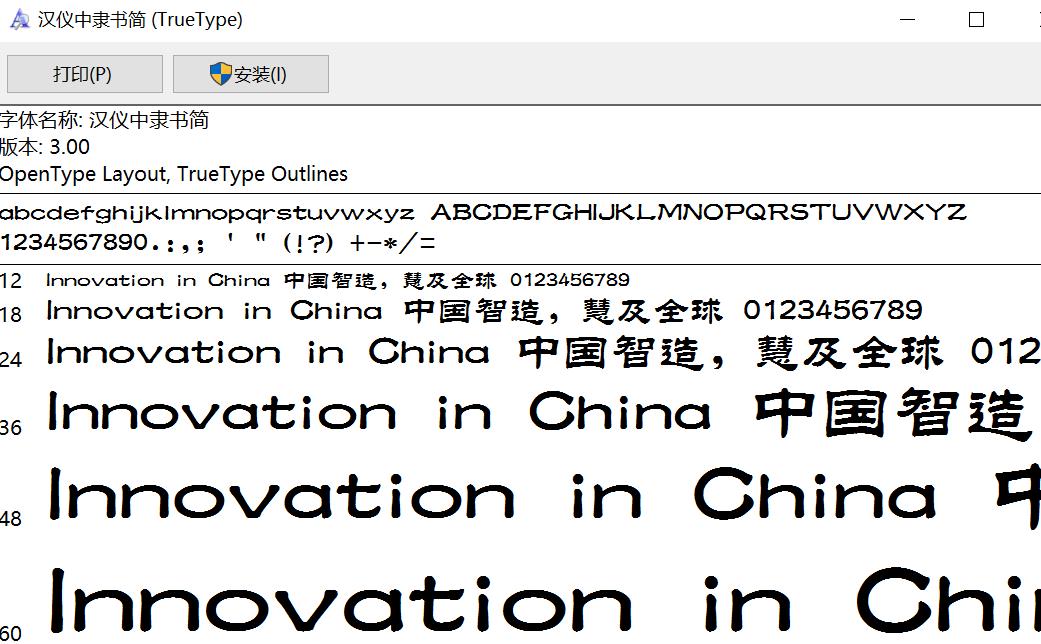Minimize the font viewer window
This screenshot has width=1041, height=644.
907,20
